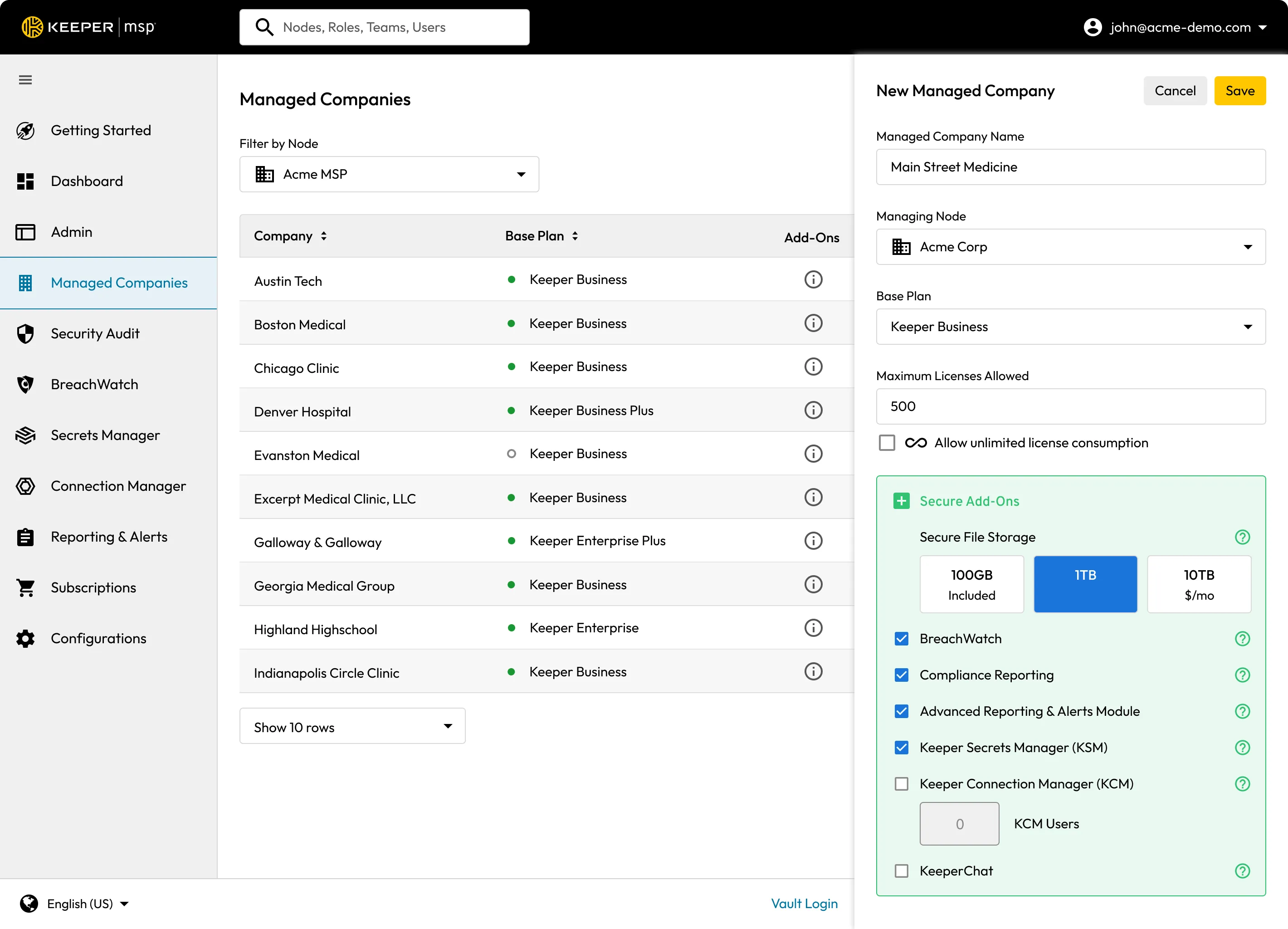Open the Base Plan dropdown
1288x929 pixels.
[1070, 327]
